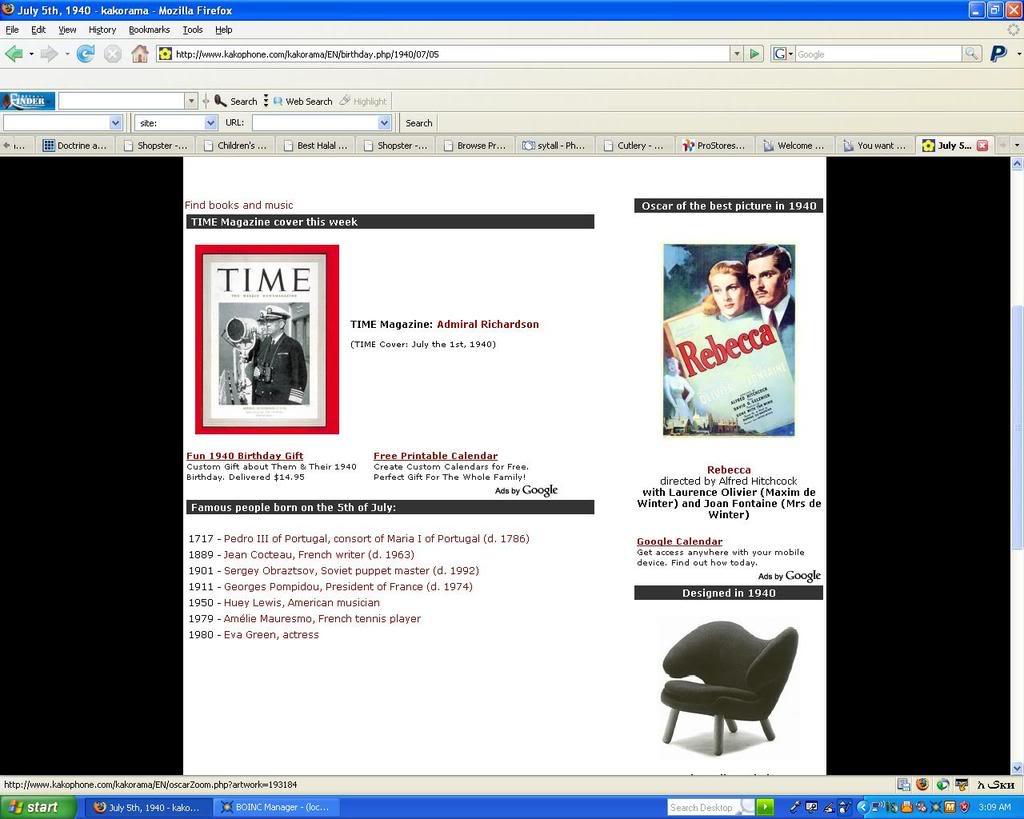The height and width of the screenshot is (819, 1024).
Task: Click green arrow of Search Desktop box
Action: [x=765, y=807]
